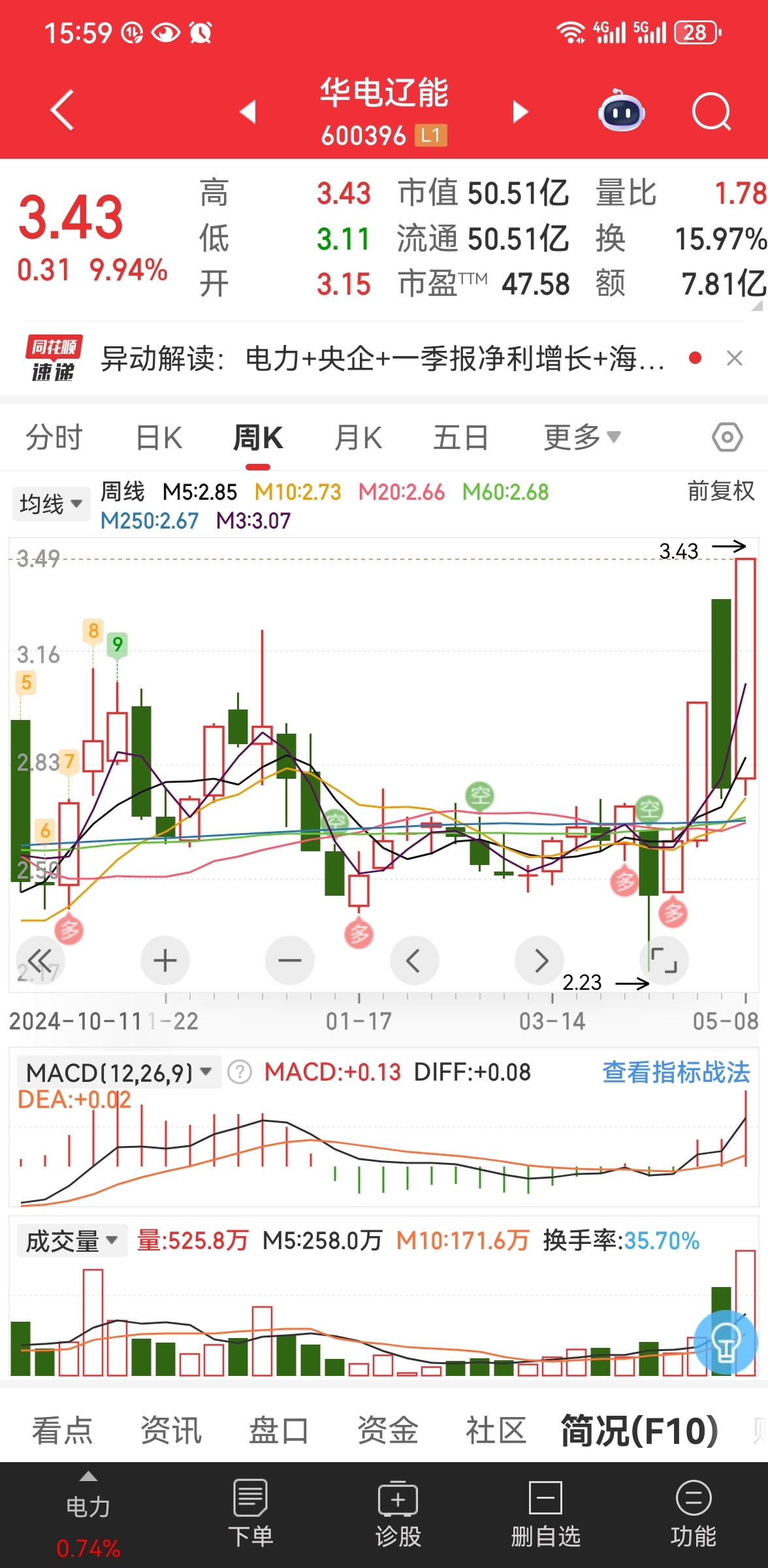This screenshot has width=768, height=1568.
Task: Switch to 分时 tab
Action: [x=54, y=437]
